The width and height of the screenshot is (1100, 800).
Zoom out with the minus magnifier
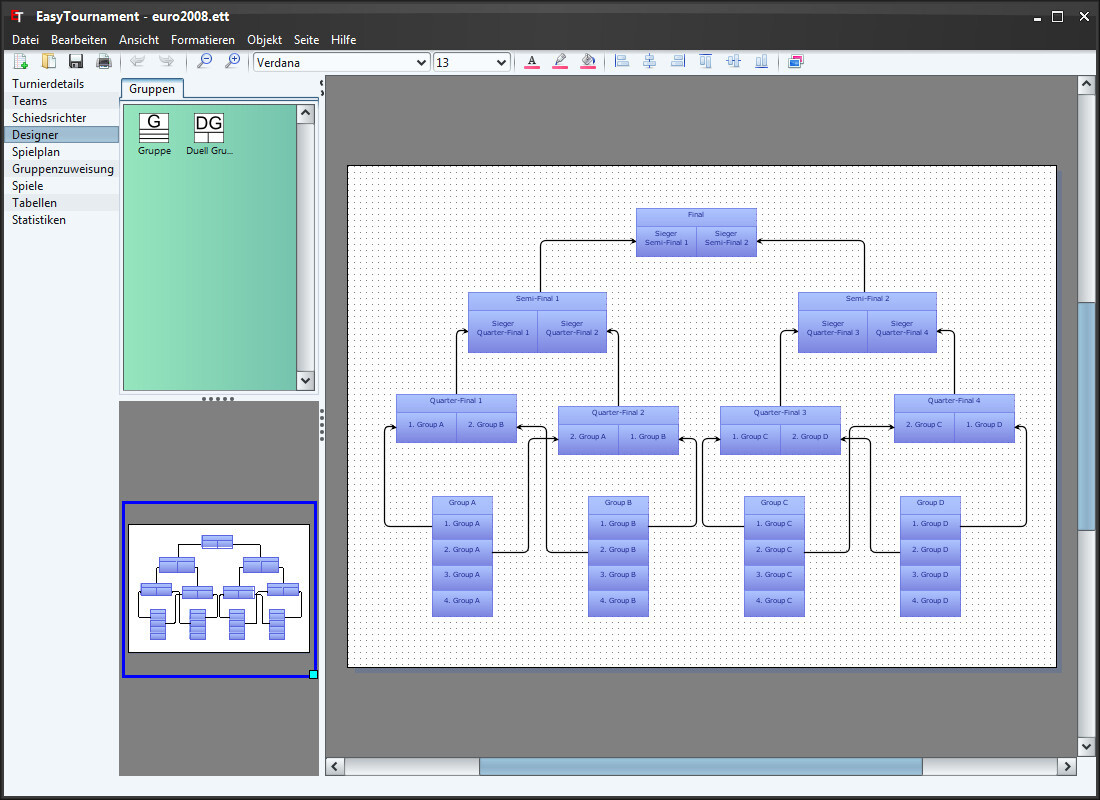click(x=204, y=62)
